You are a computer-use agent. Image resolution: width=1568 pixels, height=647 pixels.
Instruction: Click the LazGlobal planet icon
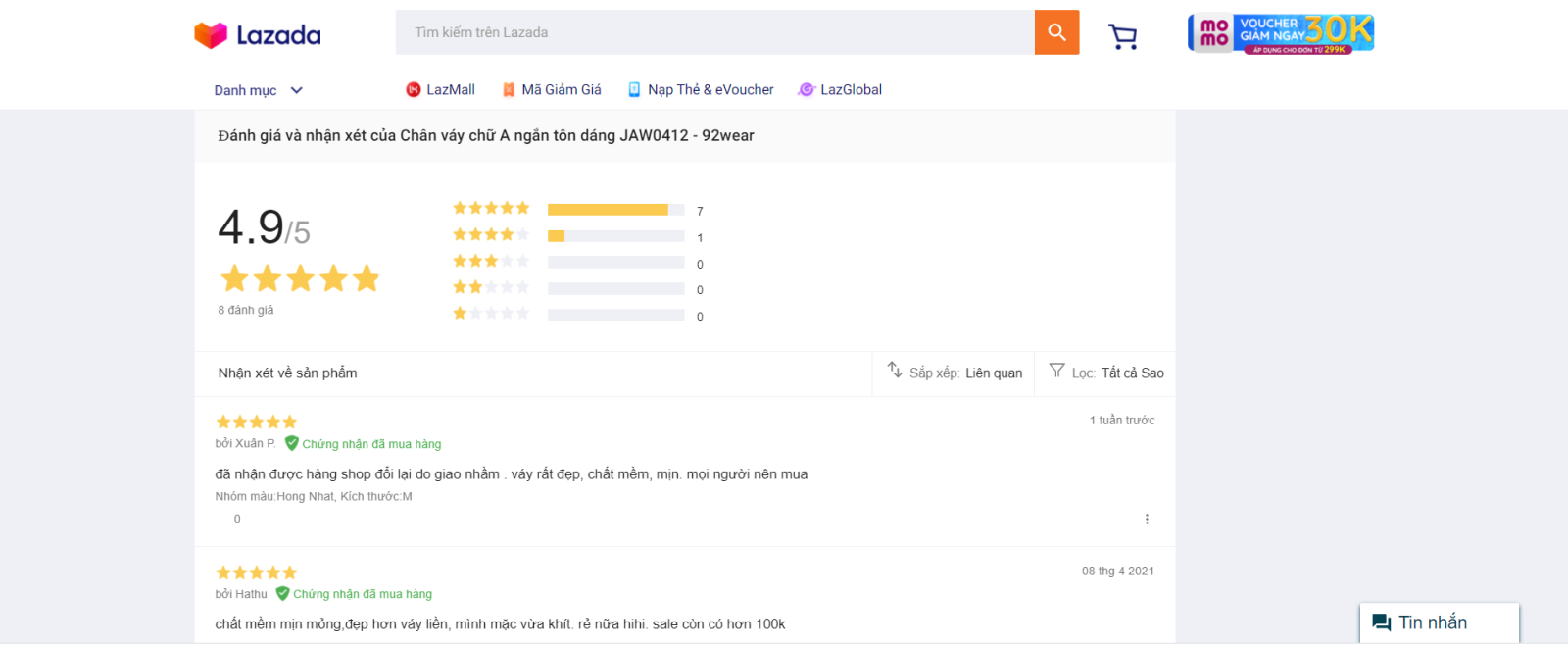(x=807, y=90)
